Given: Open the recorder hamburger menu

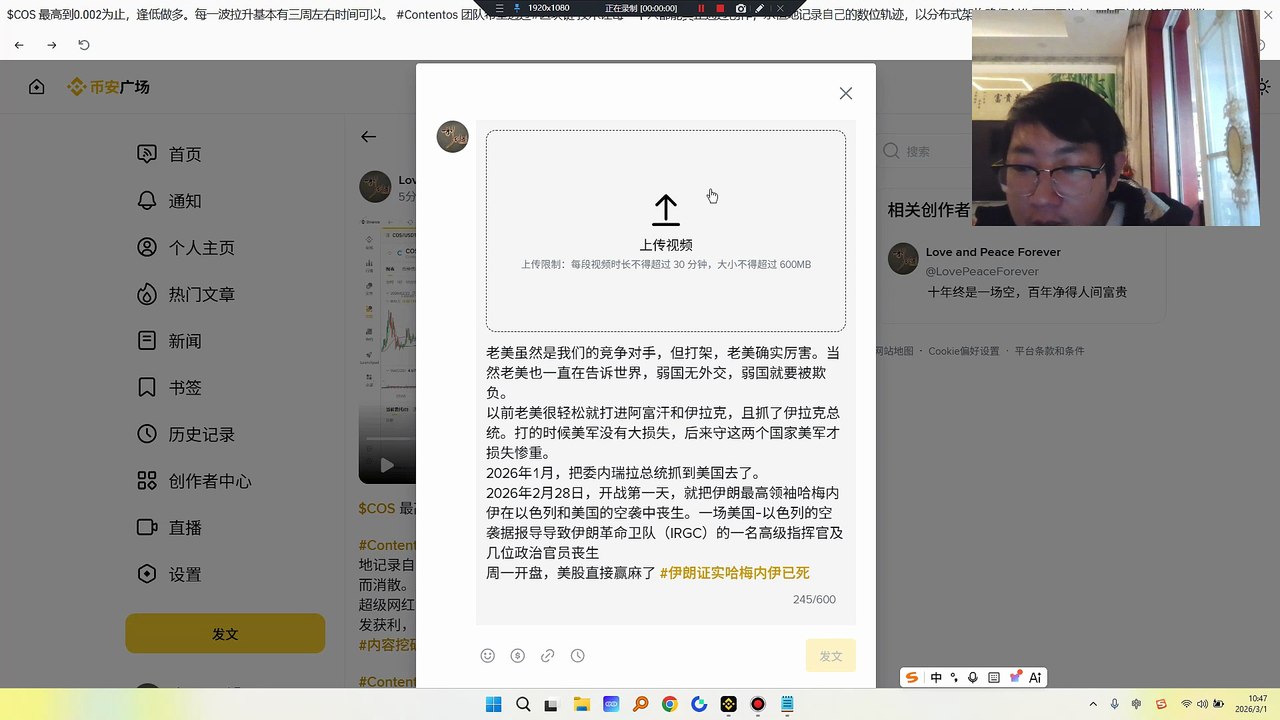Looking at the screenshot, I should [500, 8].
